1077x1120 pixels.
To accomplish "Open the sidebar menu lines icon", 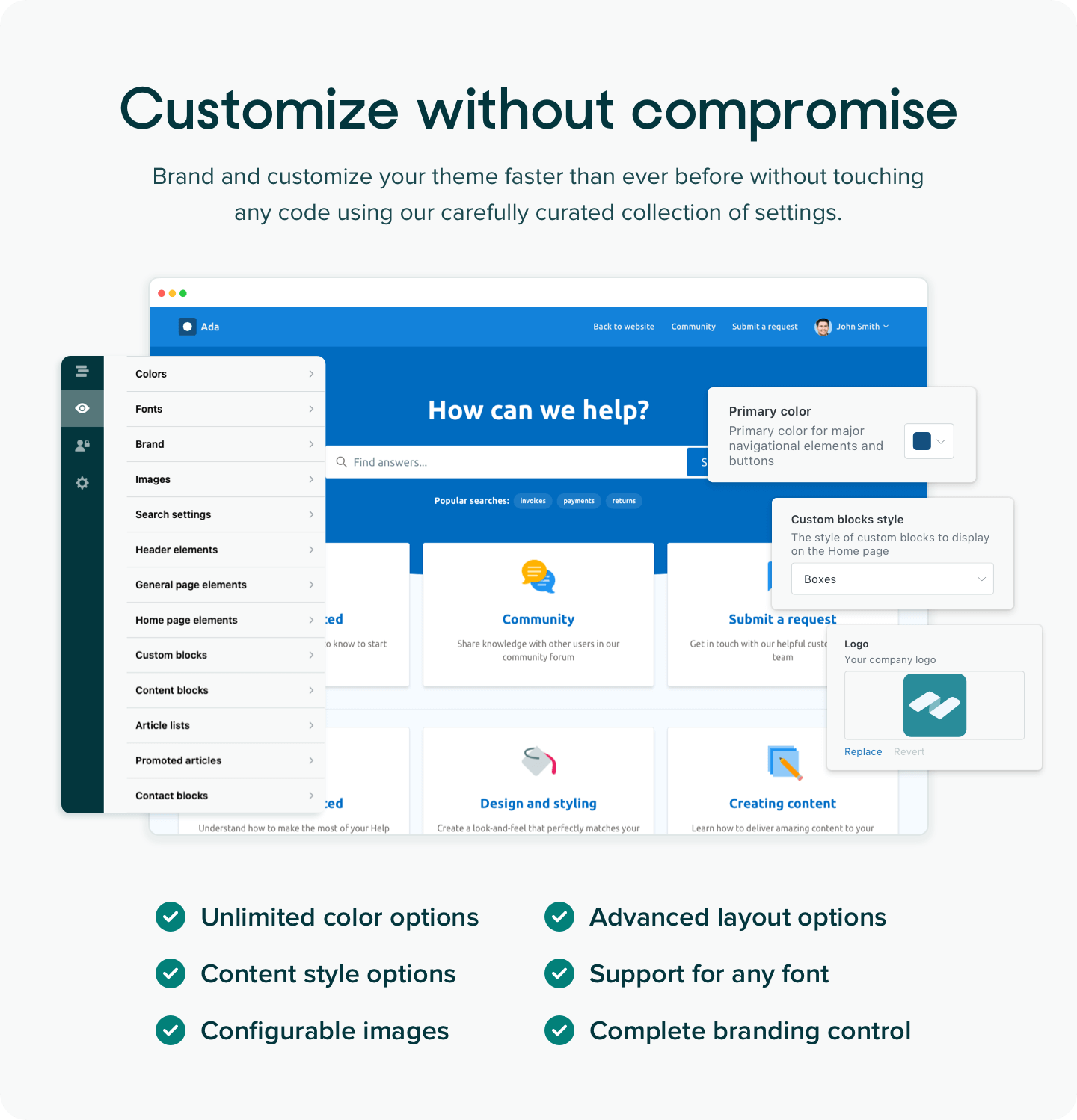I will coord(82,371).
